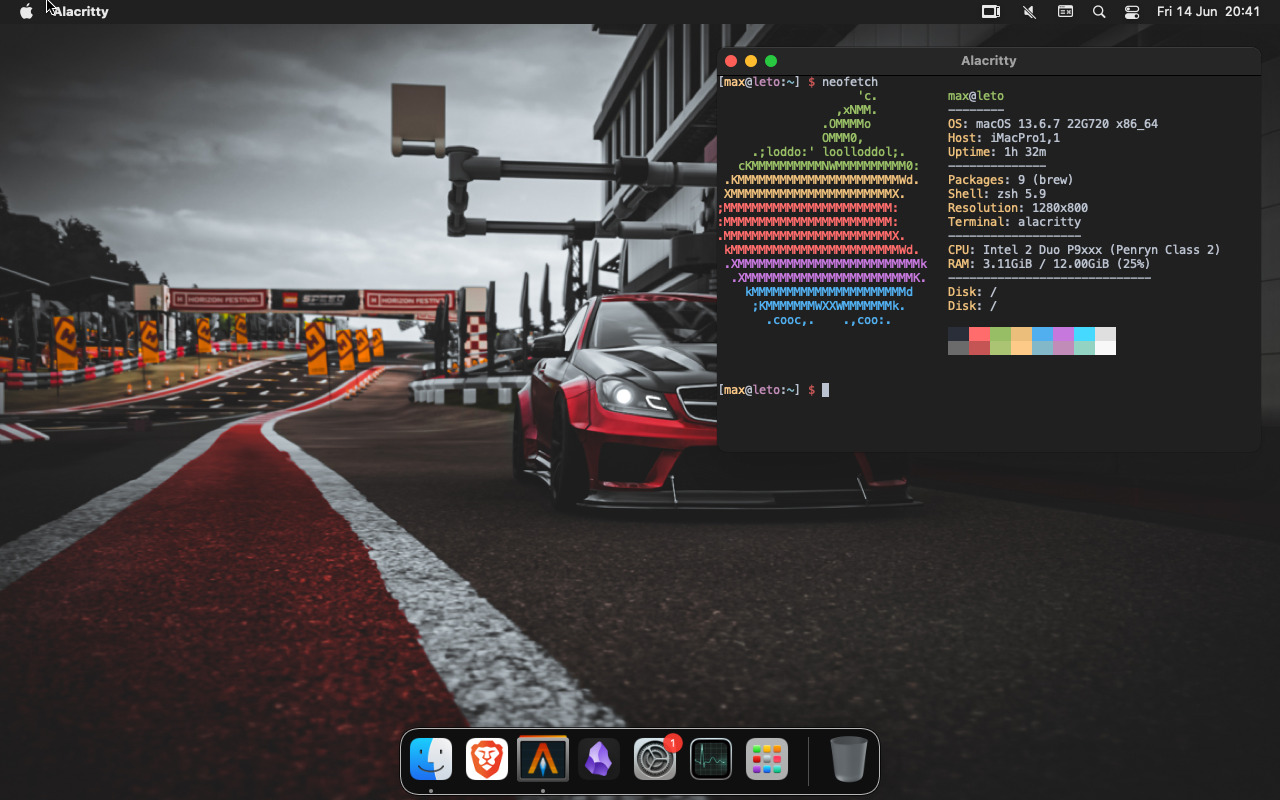The width and height of the screenshot is (1280, 800).
Task: Click the Shell: zsh 5.9 line
Action: 997,194
